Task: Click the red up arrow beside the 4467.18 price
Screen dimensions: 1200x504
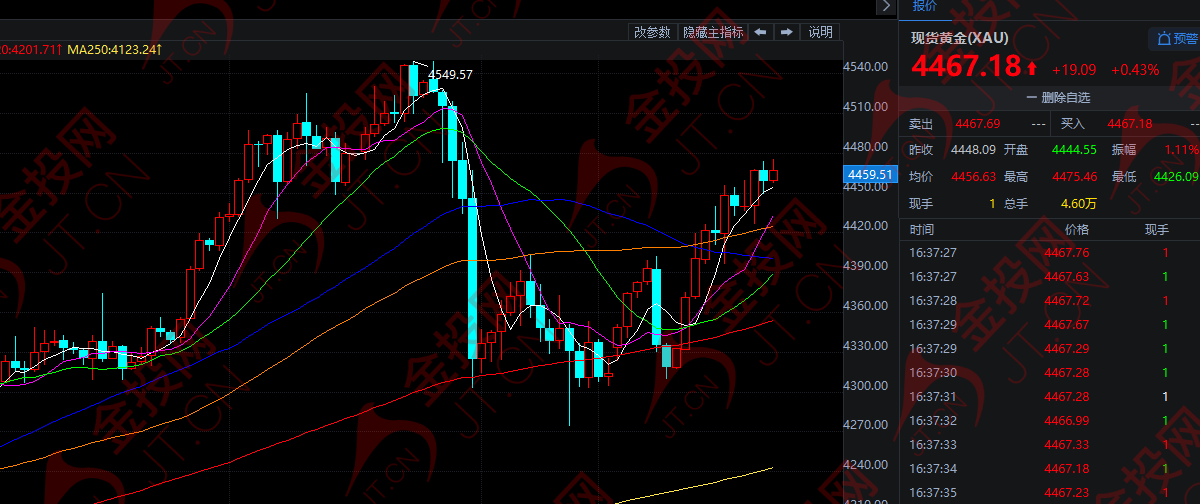Action: click(x=1031, y=69)
